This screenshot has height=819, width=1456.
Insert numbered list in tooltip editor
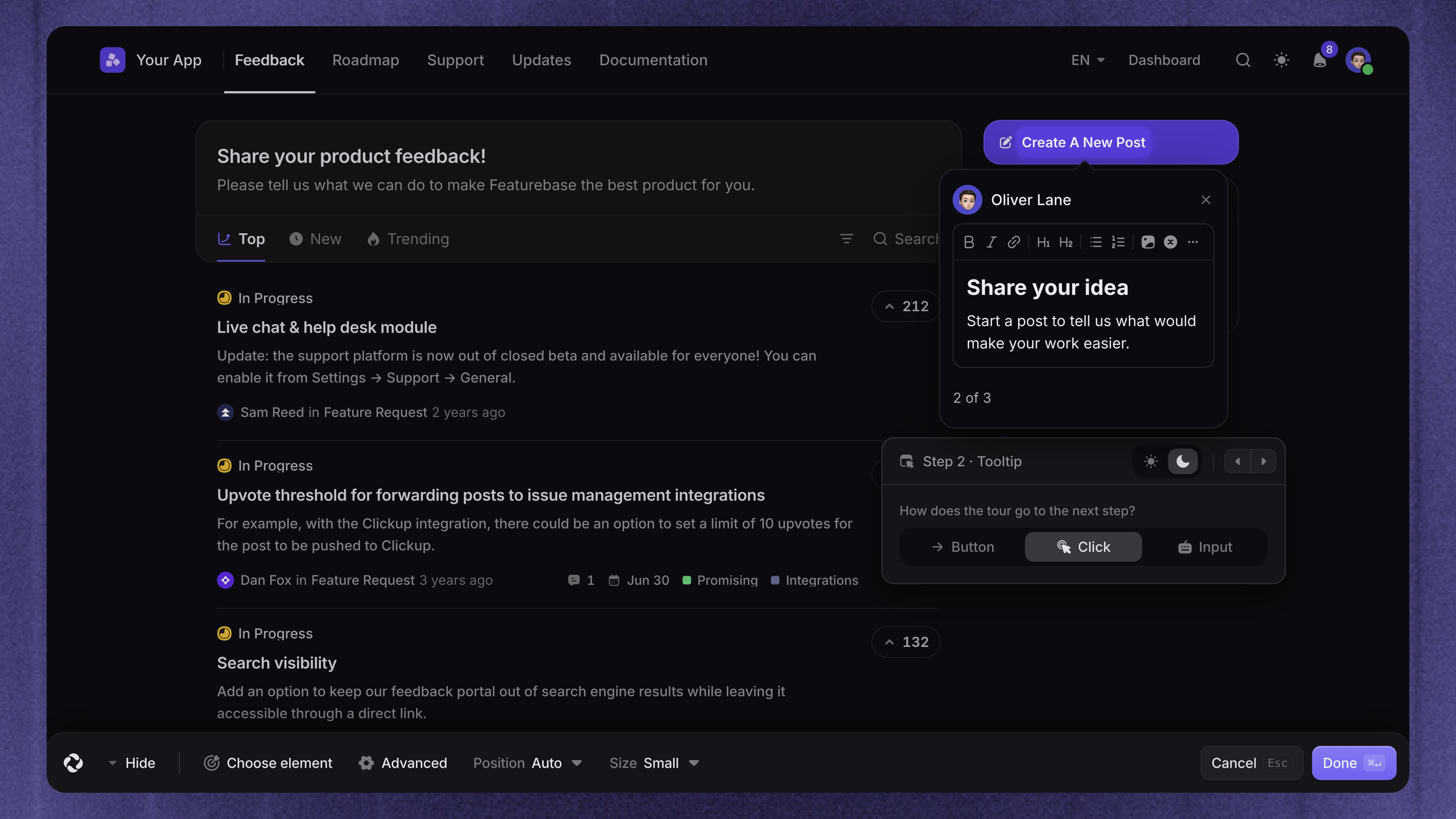1118,242
